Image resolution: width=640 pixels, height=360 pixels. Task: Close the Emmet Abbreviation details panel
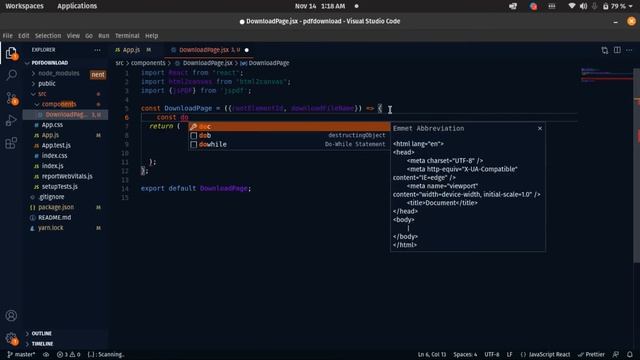coord(540,128)
